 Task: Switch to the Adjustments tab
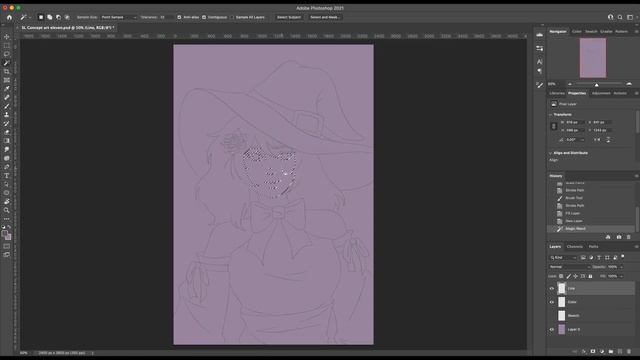click(x=601, y=93)
